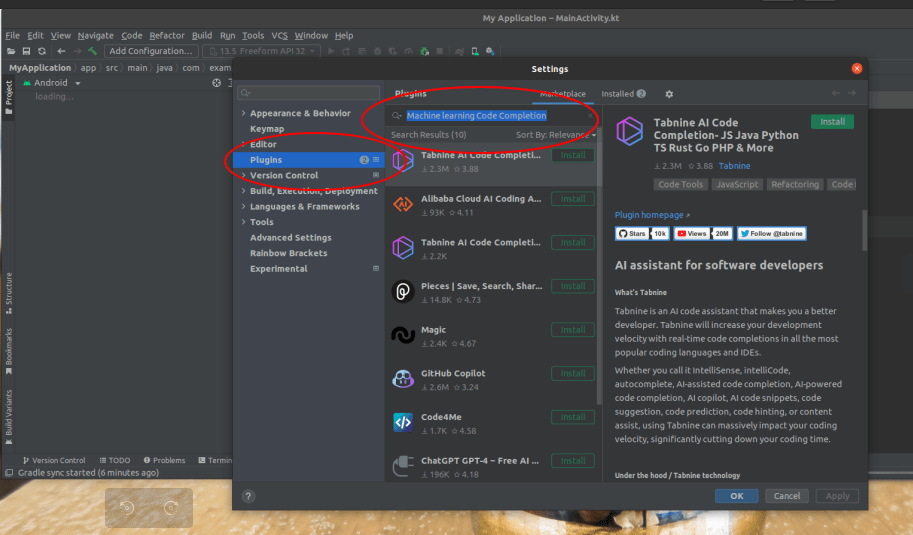The height and width of the screenshot is (535, 913).
Task: Click the Back navigation arrow in toolbar
Action: click(61, 51)
